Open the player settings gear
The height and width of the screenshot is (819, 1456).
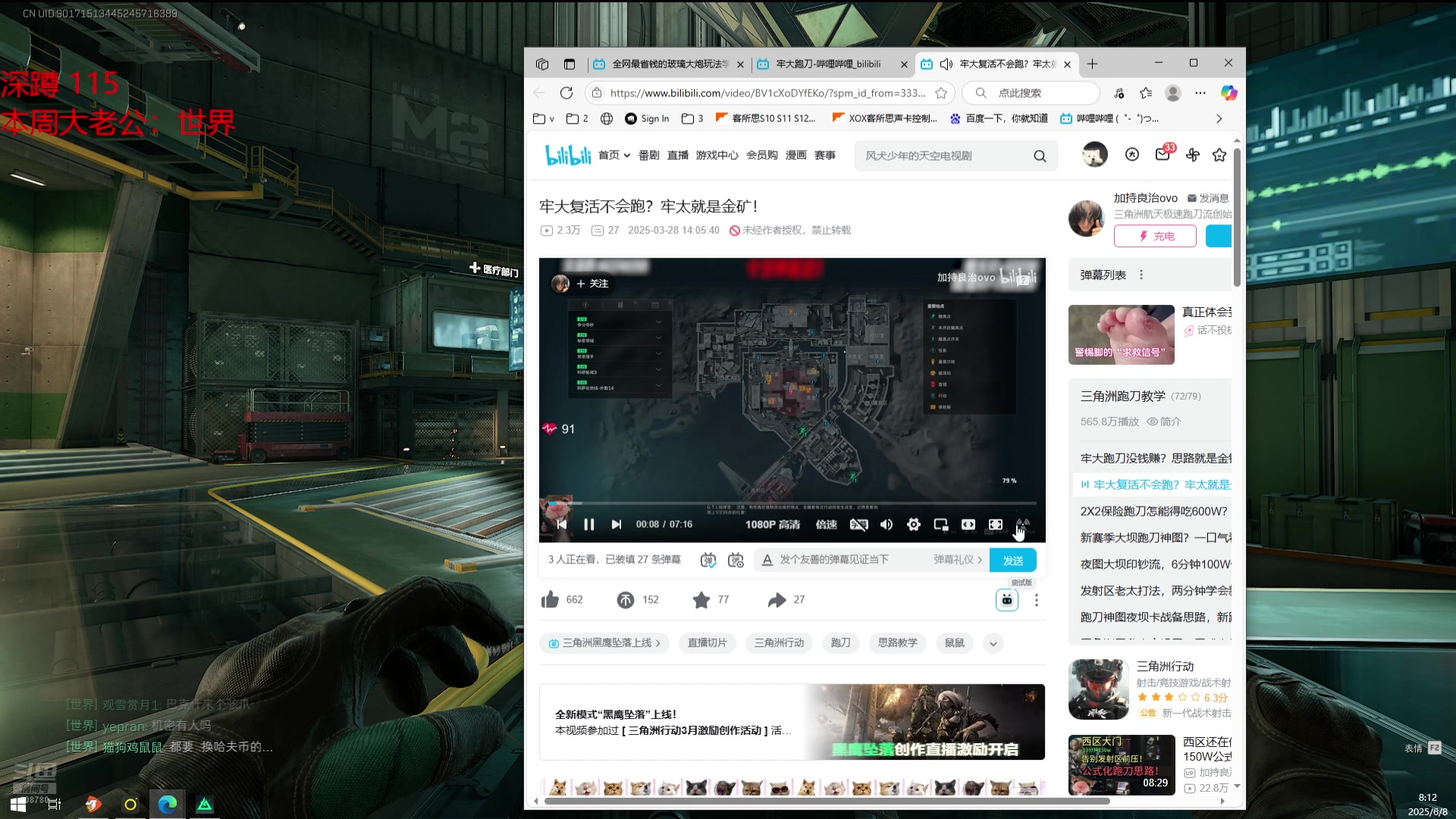tap(914, 524)
